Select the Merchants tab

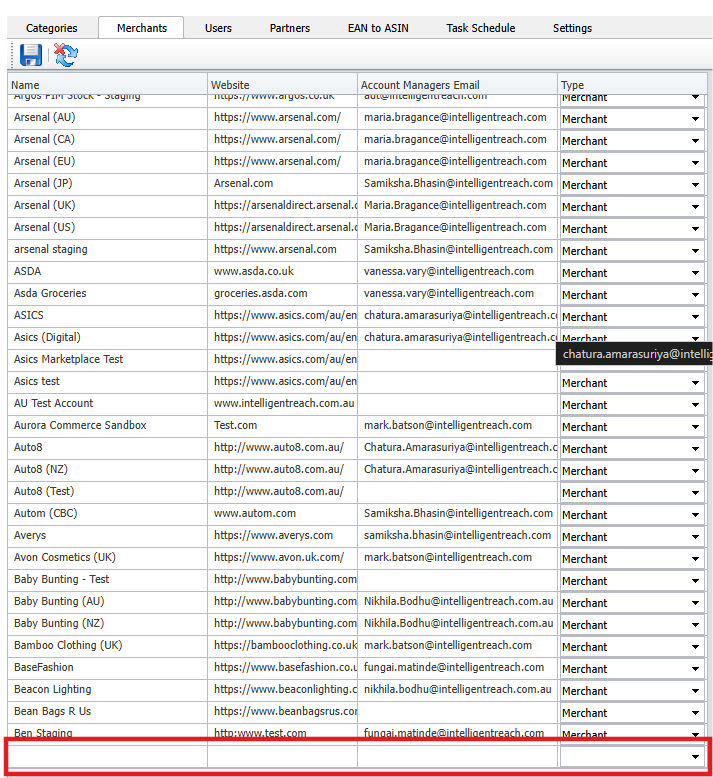141,28
